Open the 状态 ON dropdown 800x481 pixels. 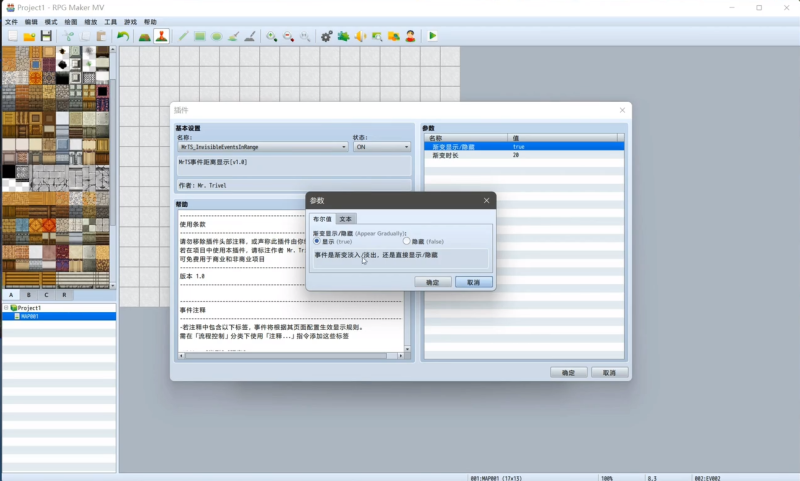tap(382, 147)
